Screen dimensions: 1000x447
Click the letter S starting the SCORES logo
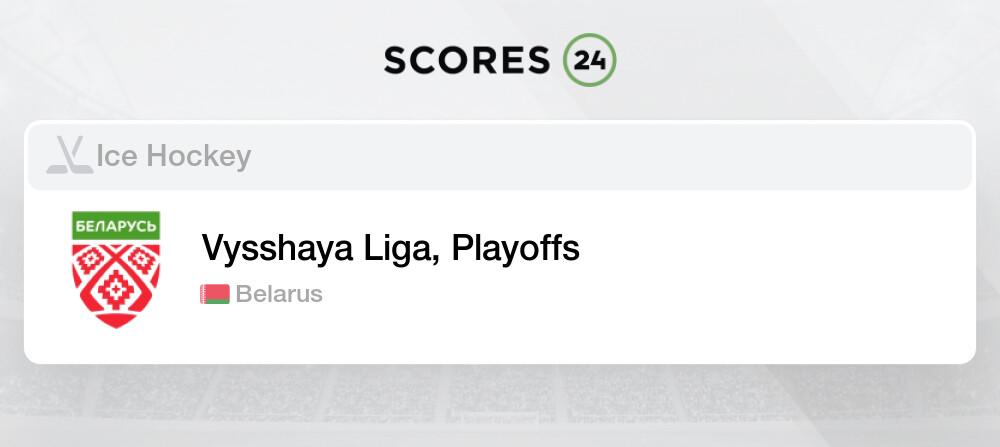click(396, 60)
